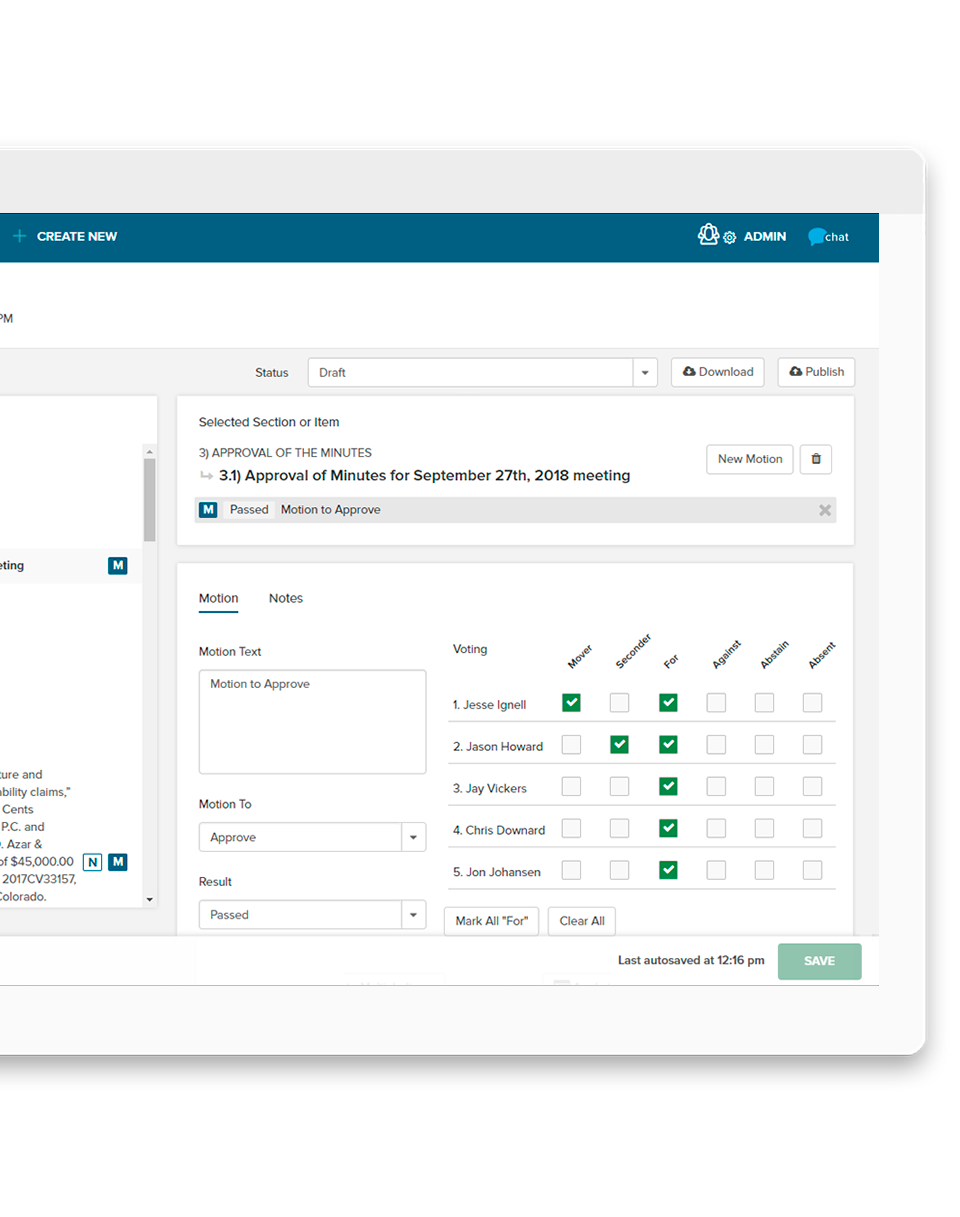
Task: Open the chat bubble icon
Action: coord(817,237)
